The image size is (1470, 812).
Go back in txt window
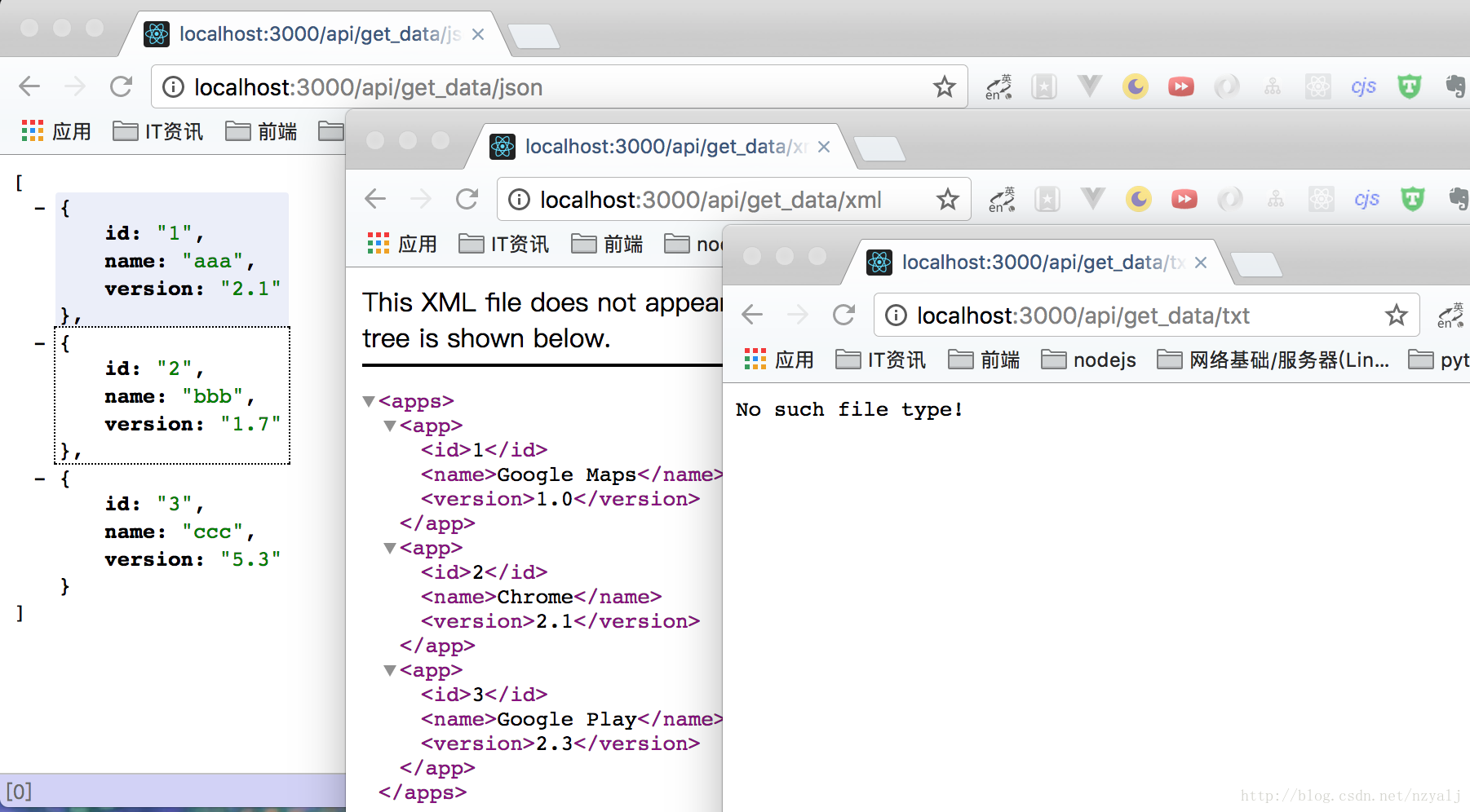coord(752,315)
